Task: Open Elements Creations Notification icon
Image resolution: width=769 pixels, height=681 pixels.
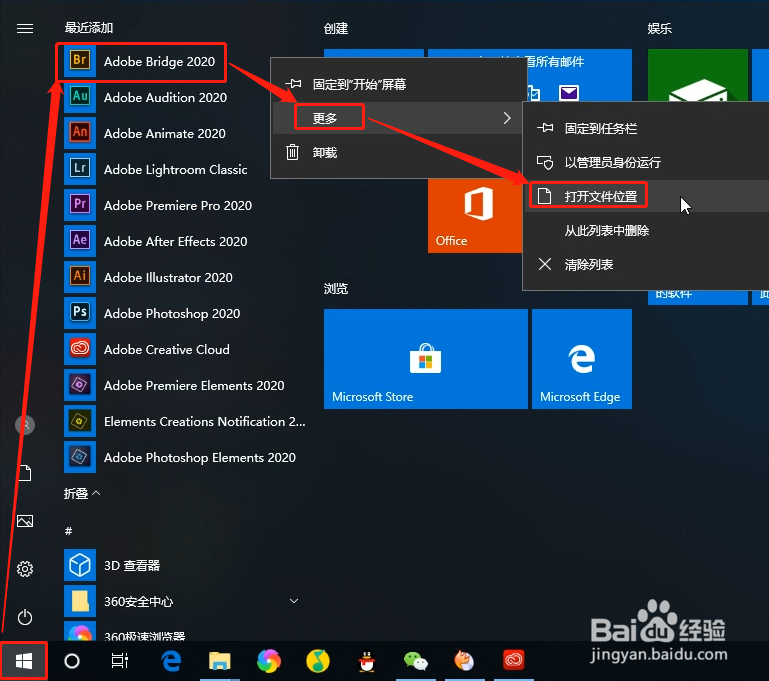Action: 80,421
